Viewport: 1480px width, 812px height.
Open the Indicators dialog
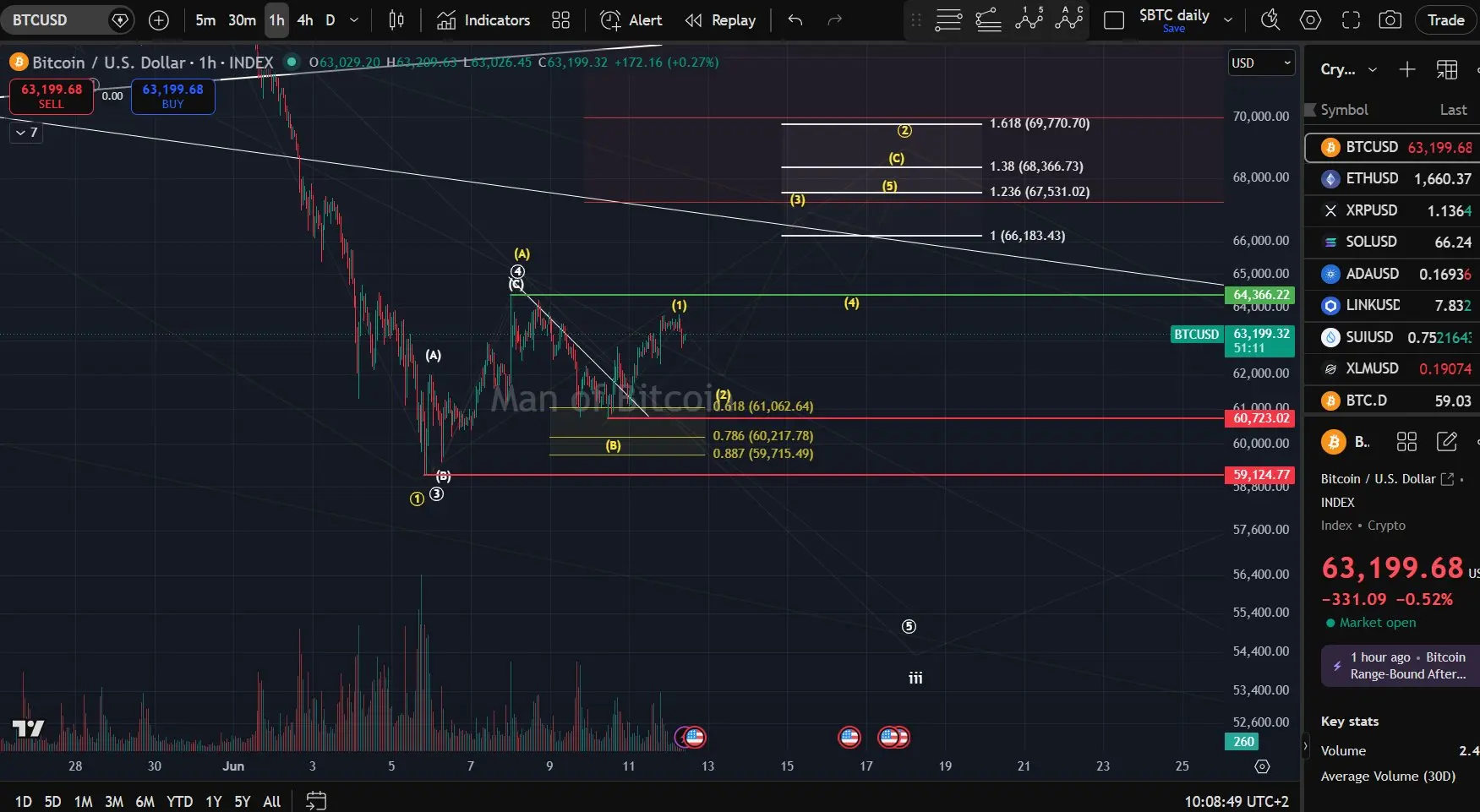[483, 20]
